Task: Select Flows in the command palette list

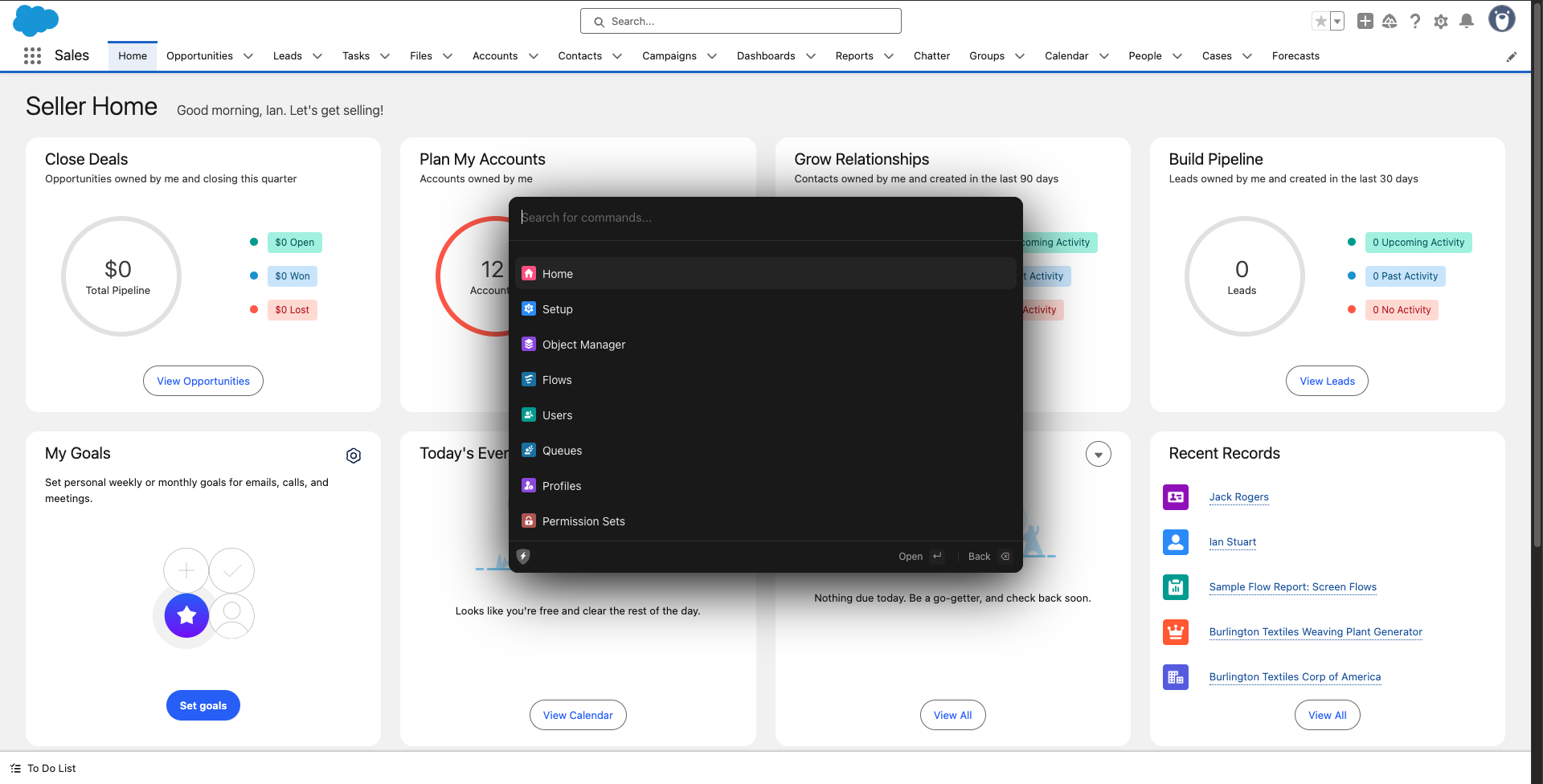Action: click(x=766, y=380)
